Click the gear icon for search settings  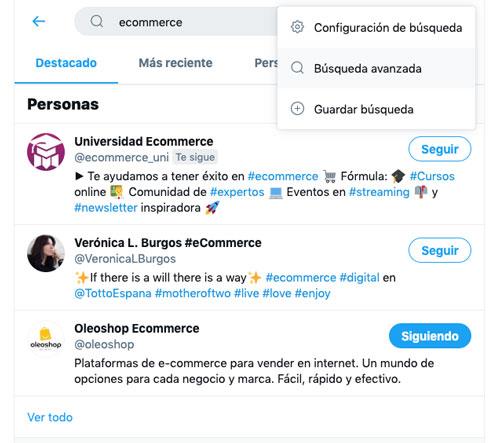coord(297,27)
